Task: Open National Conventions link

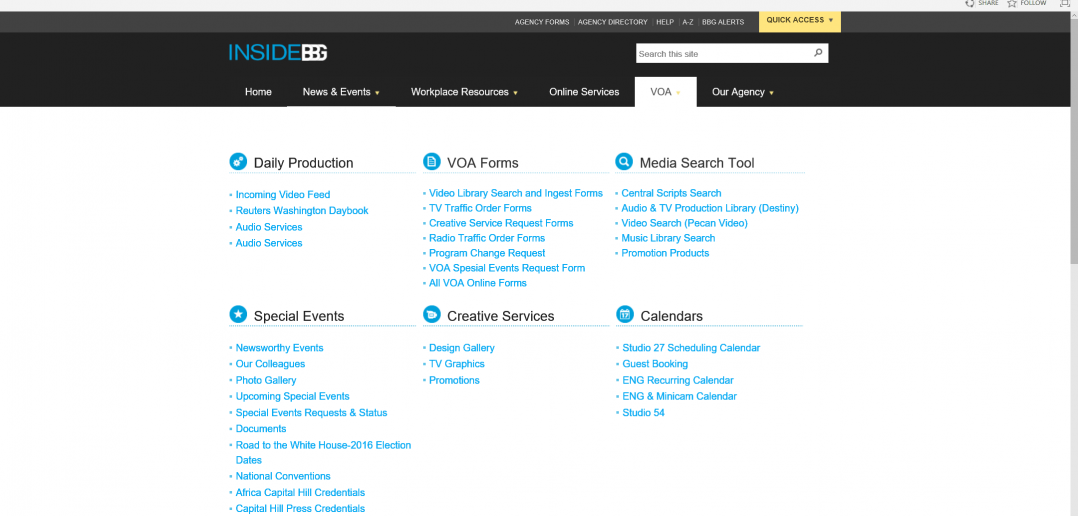Action: [x=283, y=476]
